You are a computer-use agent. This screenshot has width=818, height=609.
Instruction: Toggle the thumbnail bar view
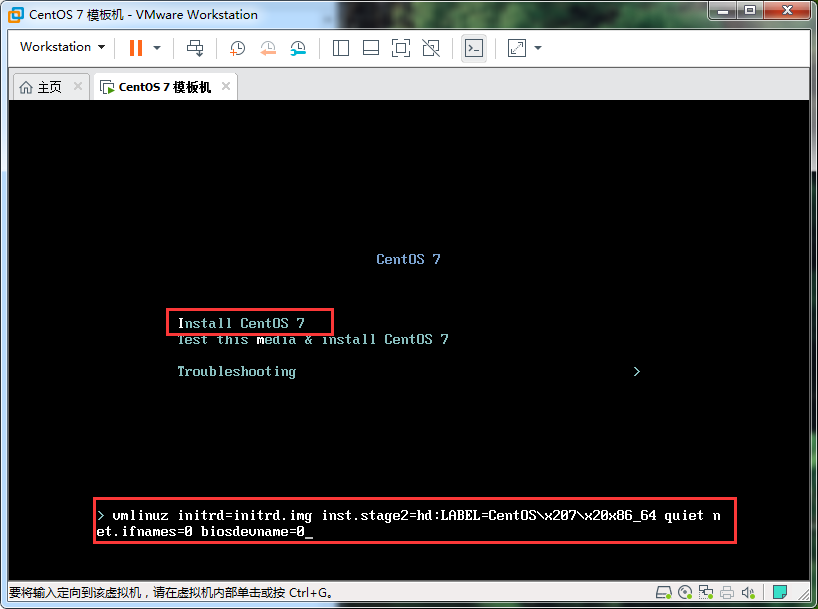pyautogui.click(x=371, y=48)
